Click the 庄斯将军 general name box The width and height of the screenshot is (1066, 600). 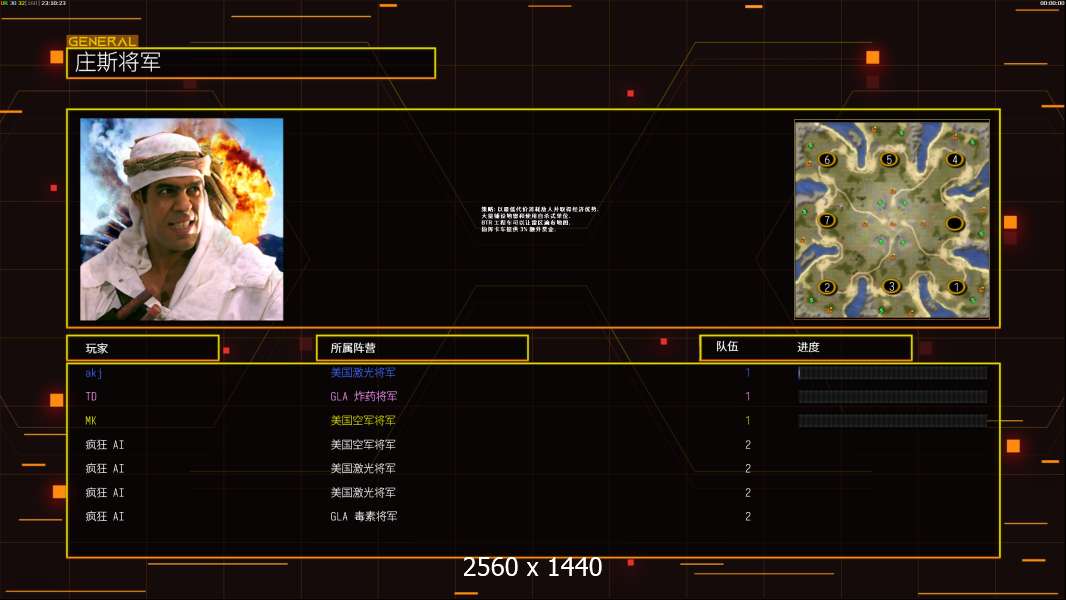(251, 63)
